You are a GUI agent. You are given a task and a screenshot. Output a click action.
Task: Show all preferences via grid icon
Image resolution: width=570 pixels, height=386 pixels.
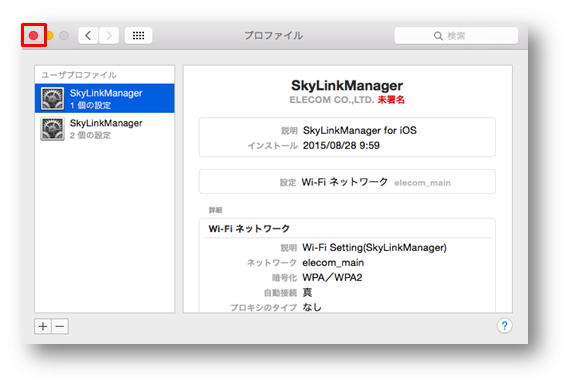coord(139,35)
